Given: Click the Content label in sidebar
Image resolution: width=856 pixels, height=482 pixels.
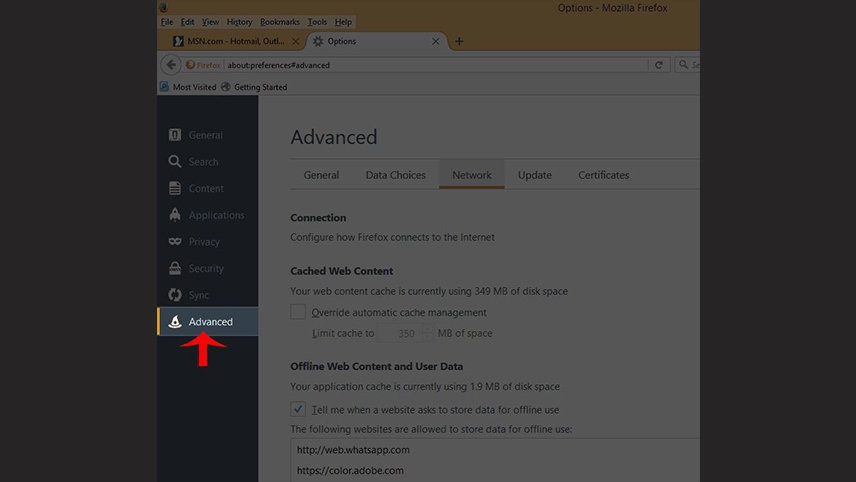Looking at the screenshot, I should point(206,188).
